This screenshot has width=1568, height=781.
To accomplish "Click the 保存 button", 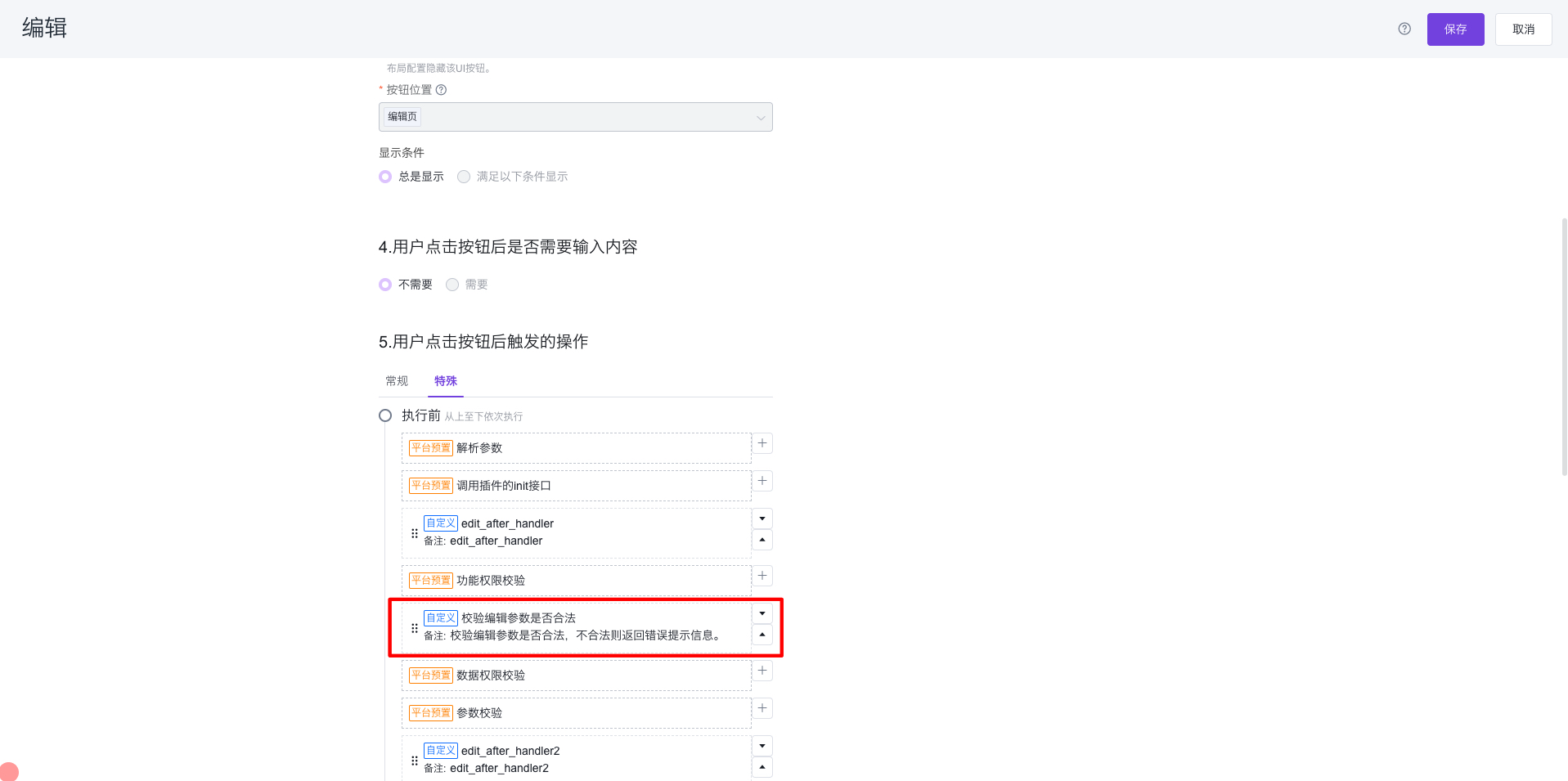I will click(x=1455, y=29).
